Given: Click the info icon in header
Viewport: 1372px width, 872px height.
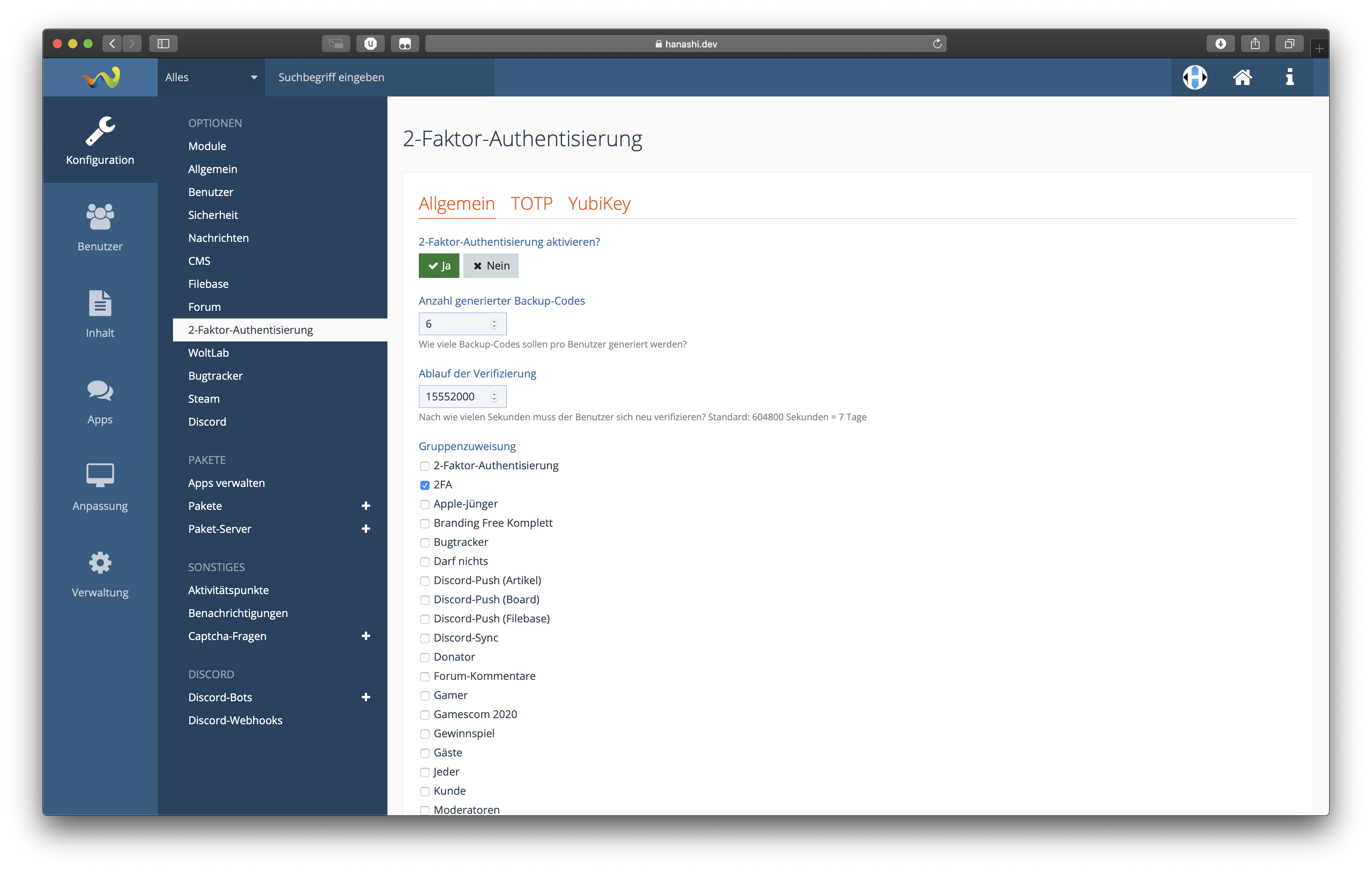Looking at the screenshot, I should click(x=1289, y=77).
